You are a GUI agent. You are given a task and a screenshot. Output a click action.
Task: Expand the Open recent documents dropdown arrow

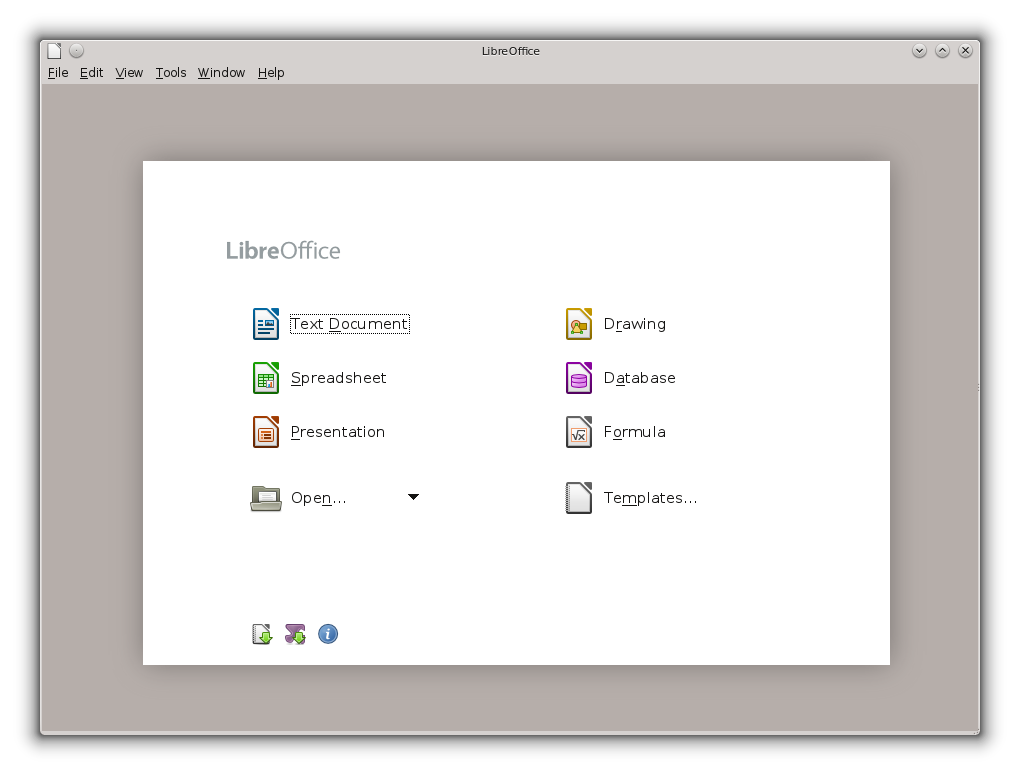click(413, 496)
